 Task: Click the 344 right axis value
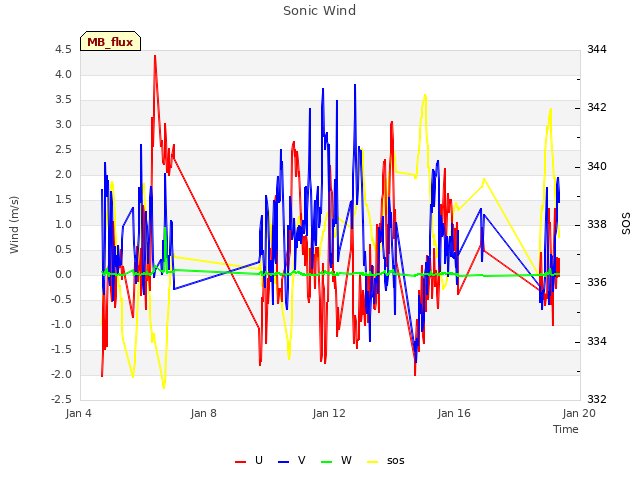597,50
